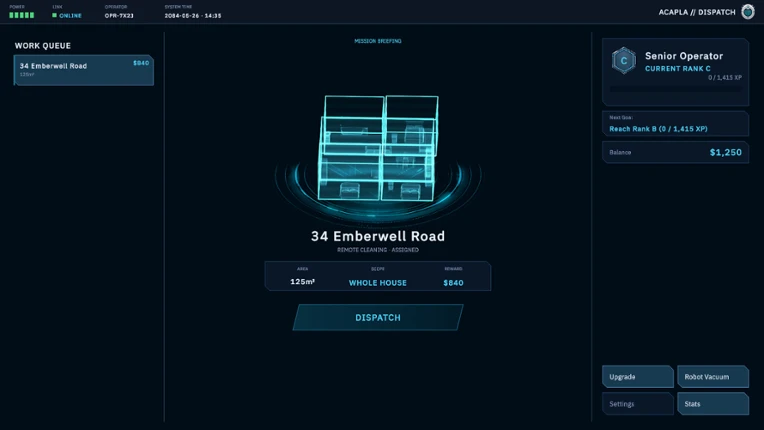Click the balance value $1,250
The width and height of the screenshot is (764, 430).
pos(726,152)
